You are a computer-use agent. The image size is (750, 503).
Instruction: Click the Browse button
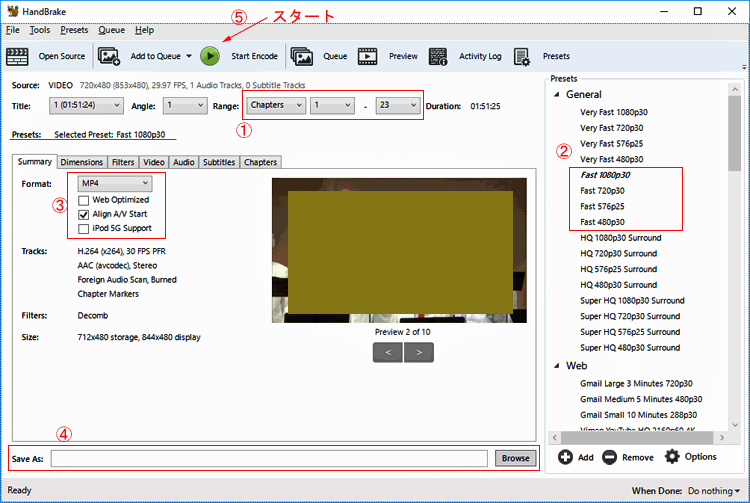[516, 459]
